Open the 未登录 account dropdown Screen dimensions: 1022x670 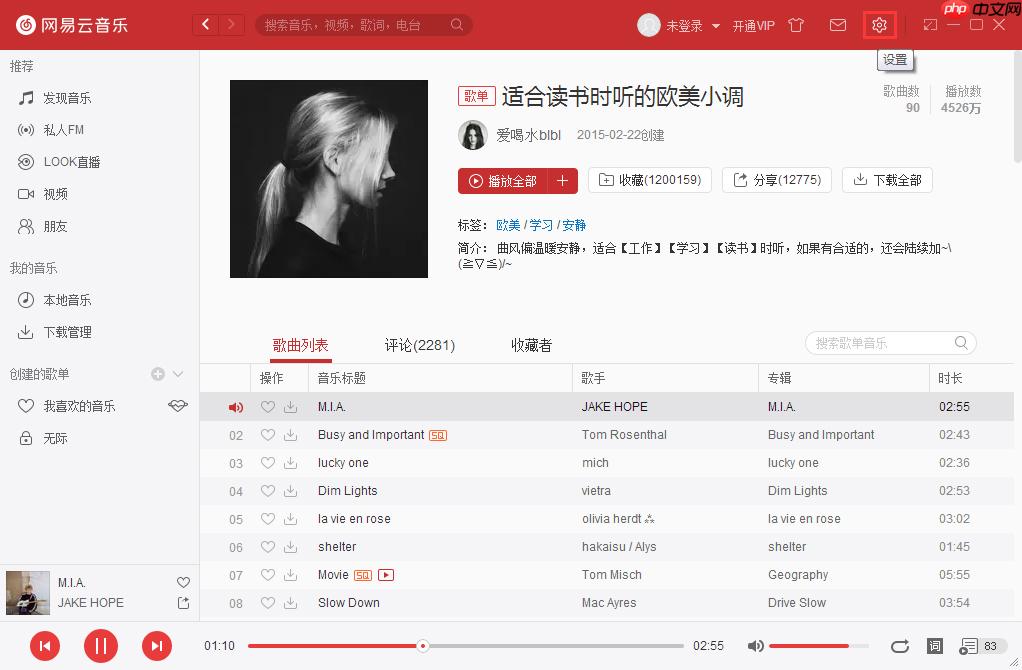(686, 25)
